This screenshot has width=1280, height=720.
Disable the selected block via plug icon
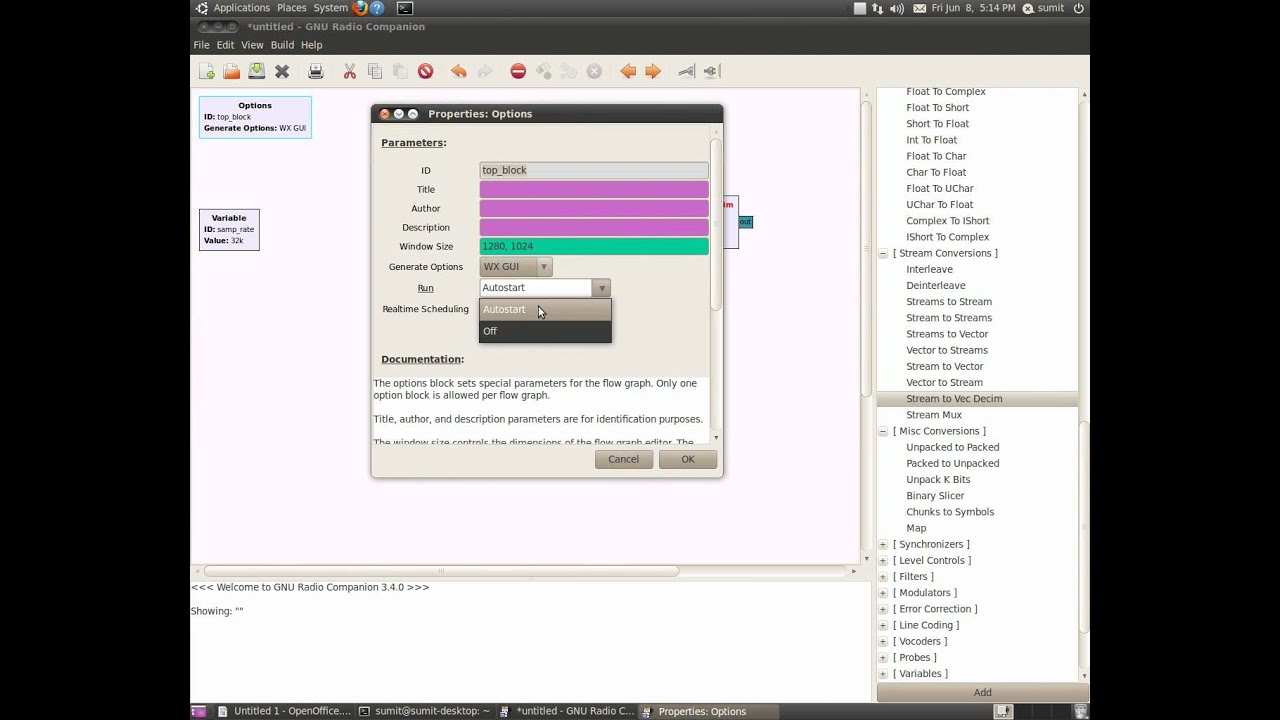(711, 71)
